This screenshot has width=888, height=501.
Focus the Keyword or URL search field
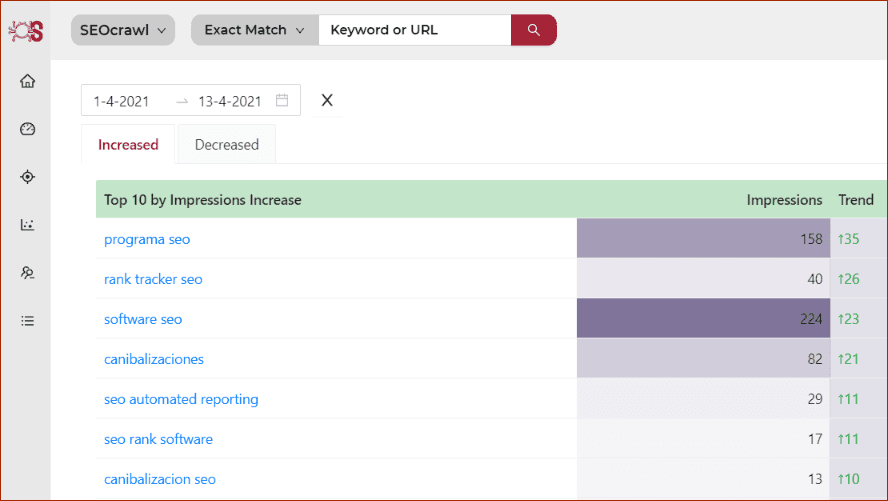pyautogui.click(x=415, y=30)
